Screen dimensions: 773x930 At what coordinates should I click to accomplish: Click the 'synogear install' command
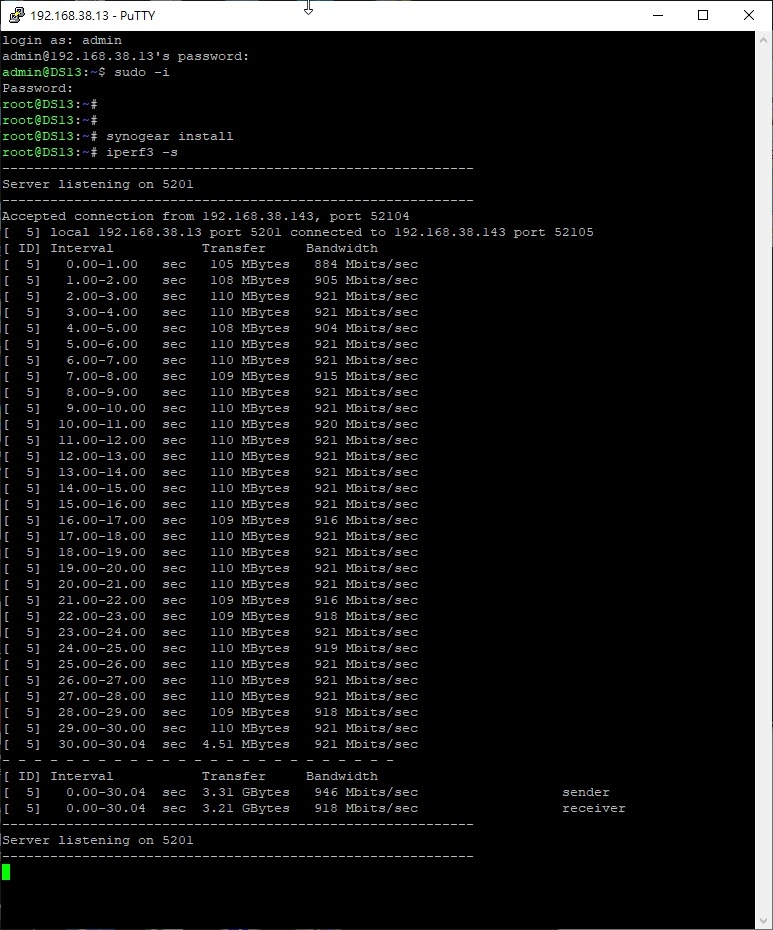click(x=170, y=136)
